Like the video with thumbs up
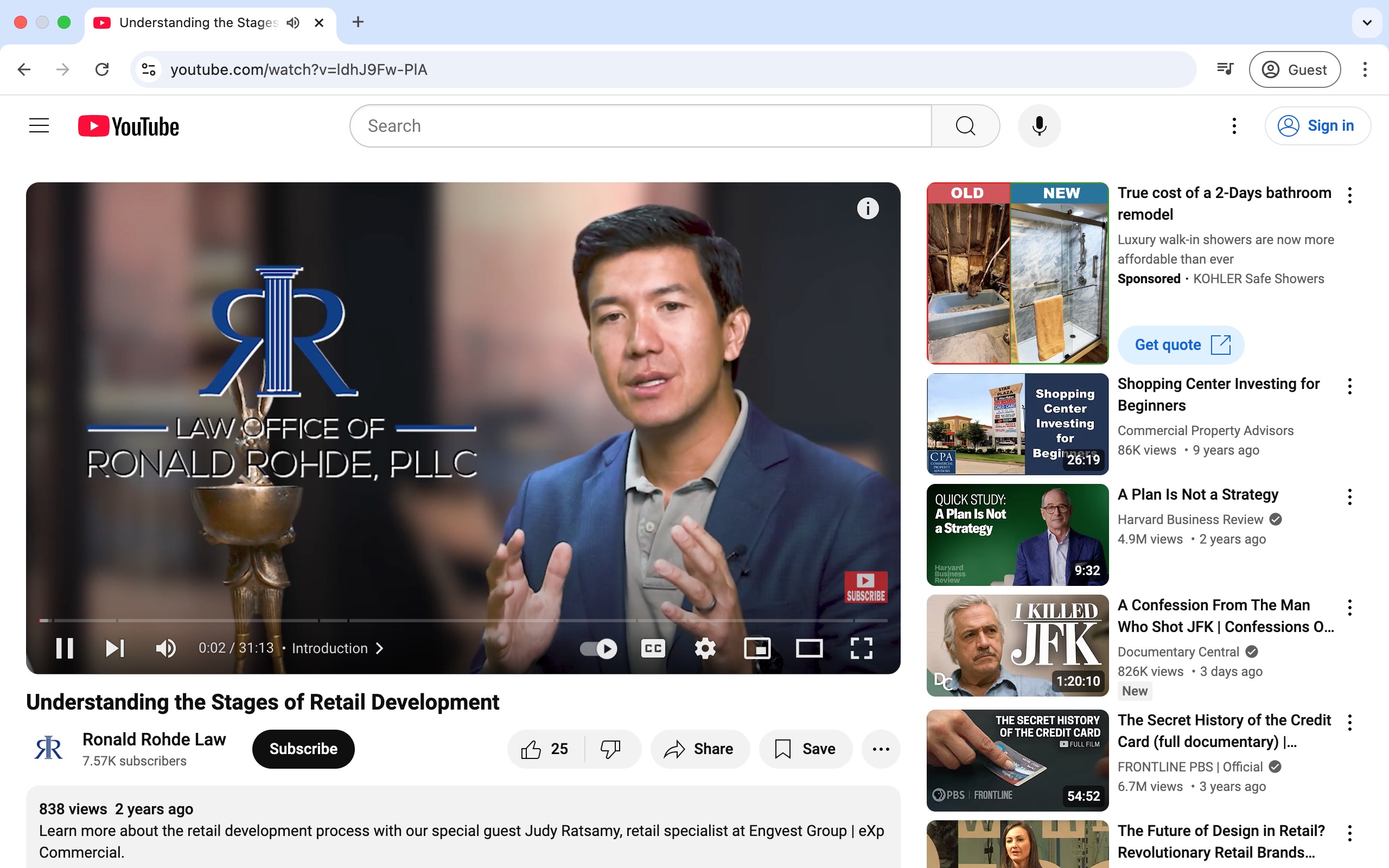 (x=545, y=749)
